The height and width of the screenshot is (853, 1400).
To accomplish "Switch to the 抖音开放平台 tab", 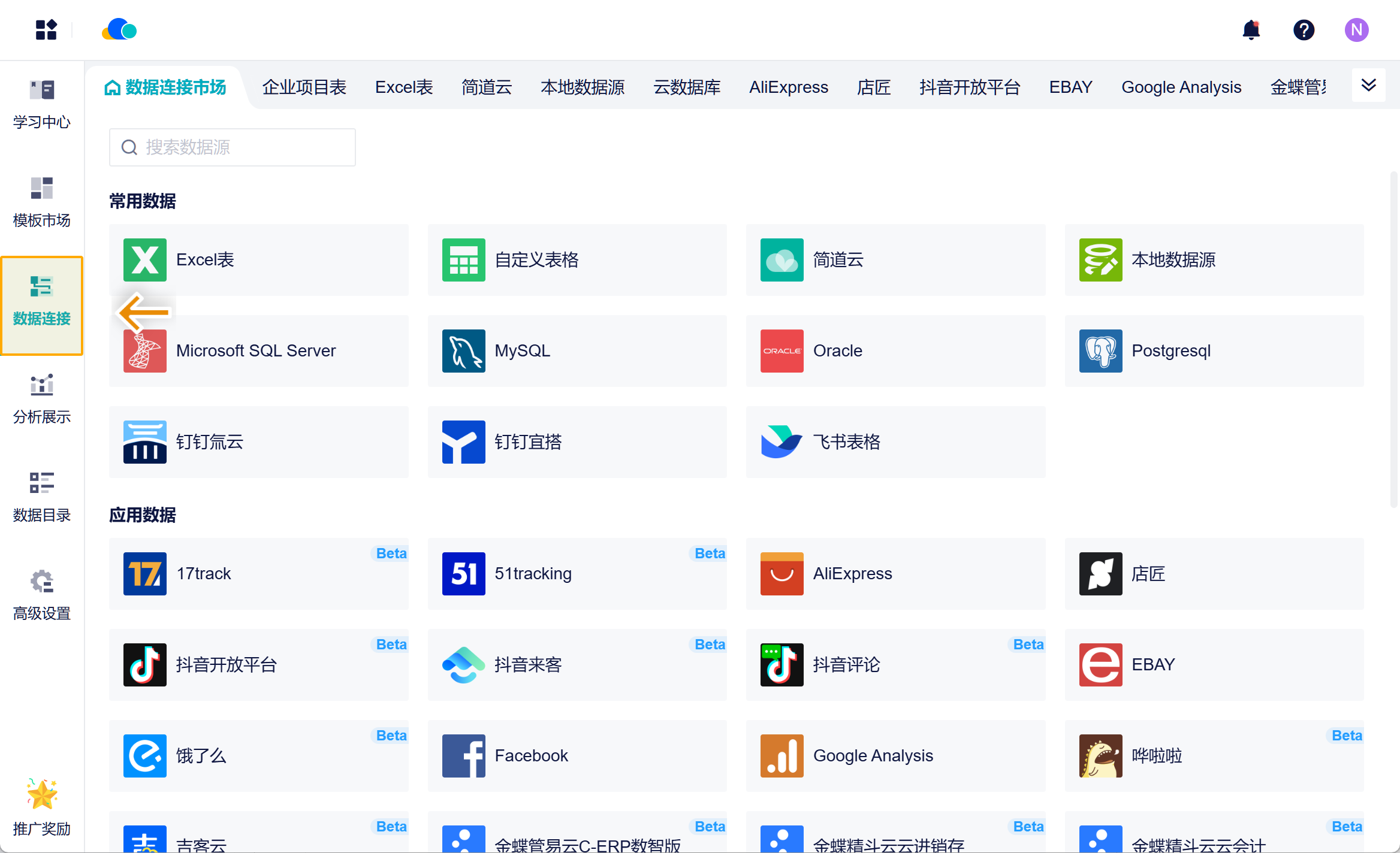I will click(970, 87).
